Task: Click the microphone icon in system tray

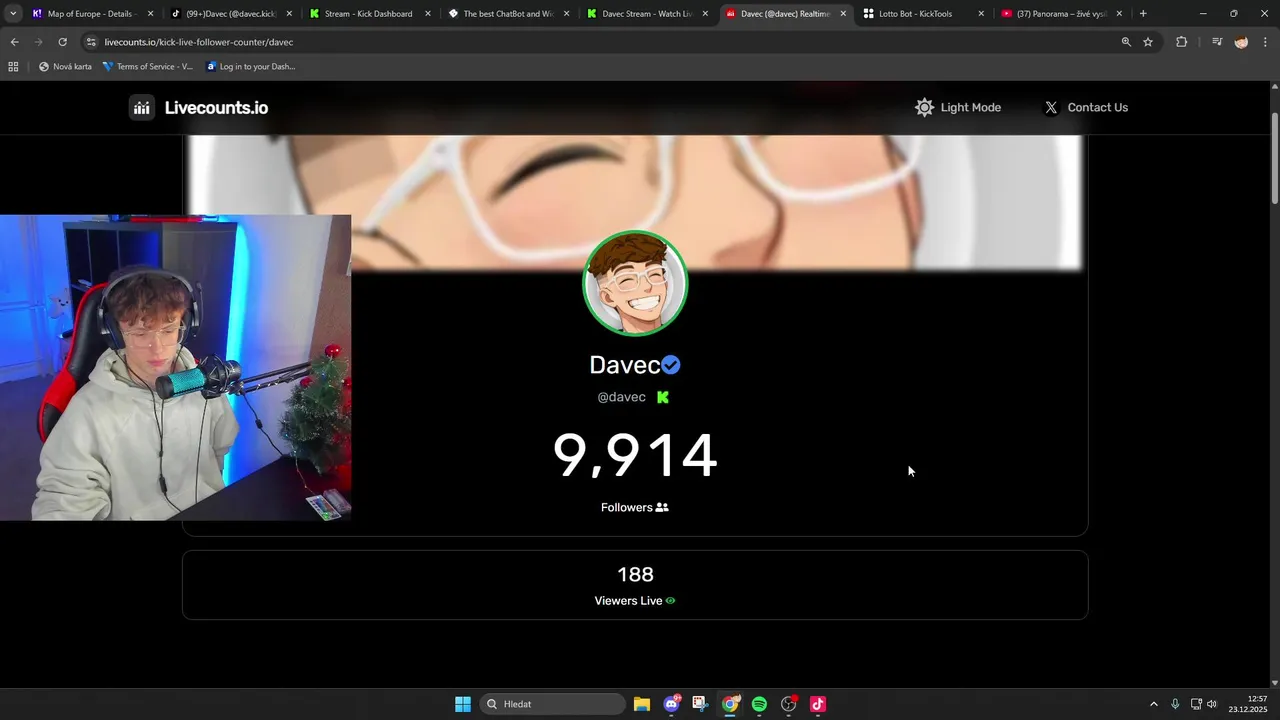Action: (x=1175, y=704)
